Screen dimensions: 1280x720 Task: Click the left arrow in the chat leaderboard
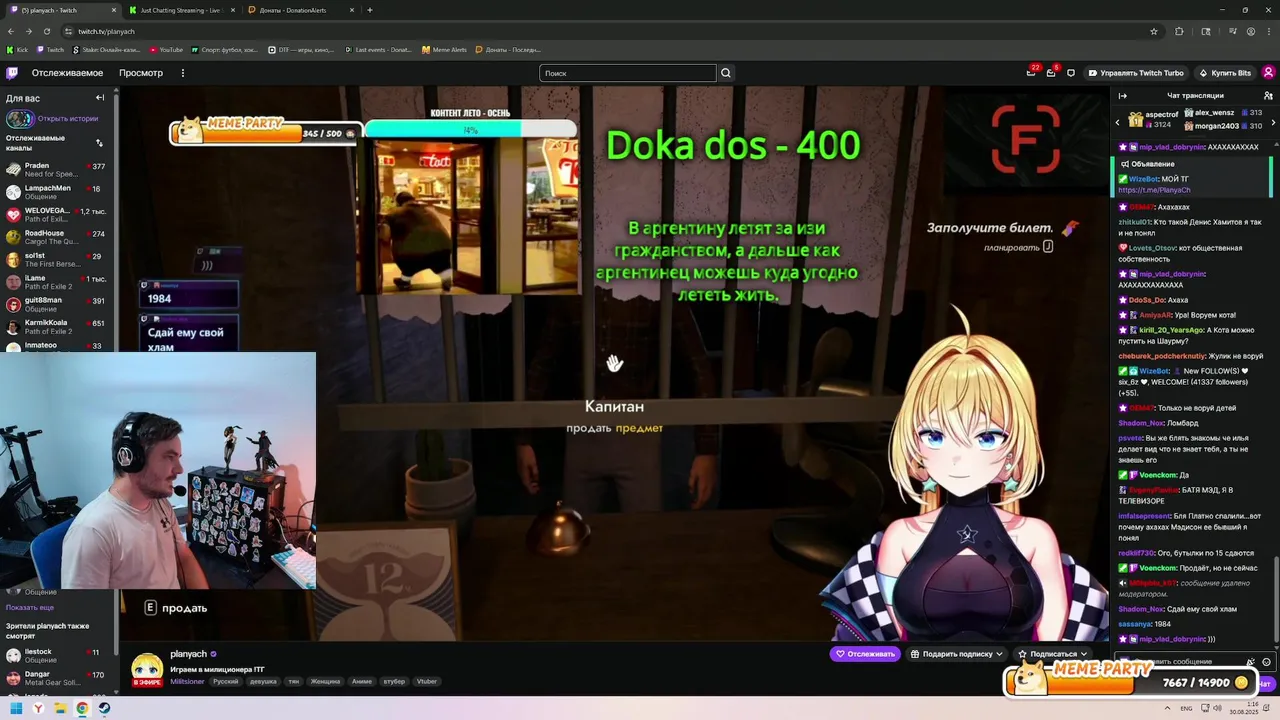point(1118,122)
